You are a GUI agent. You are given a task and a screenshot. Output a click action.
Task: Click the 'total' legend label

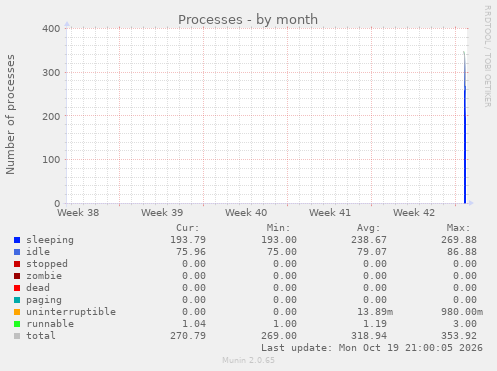(41, 336)
